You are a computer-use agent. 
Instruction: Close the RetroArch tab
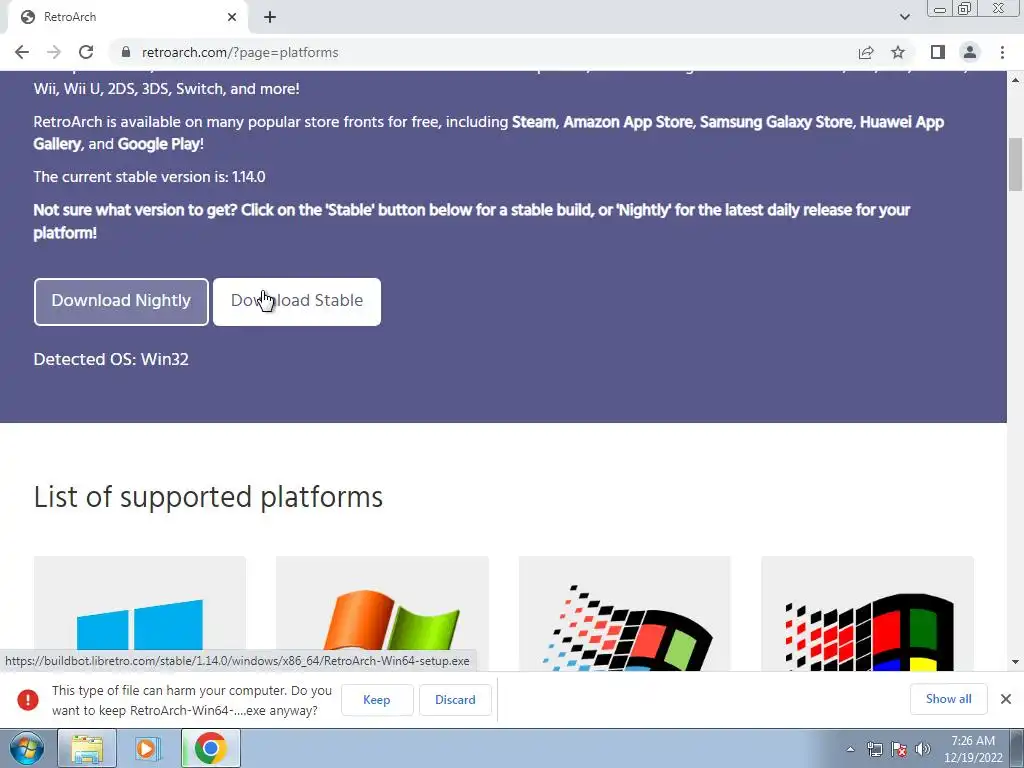pyautogui.click(x=232, y=17)
